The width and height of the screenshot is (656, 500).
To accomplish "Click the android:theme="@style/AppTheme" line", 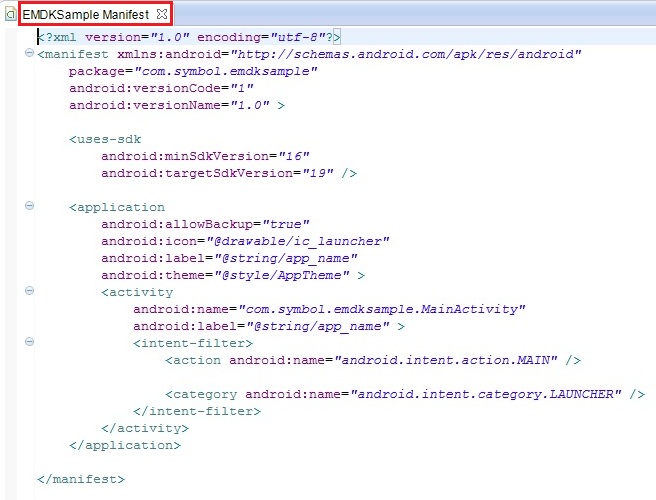I will (x=233, y=275).
